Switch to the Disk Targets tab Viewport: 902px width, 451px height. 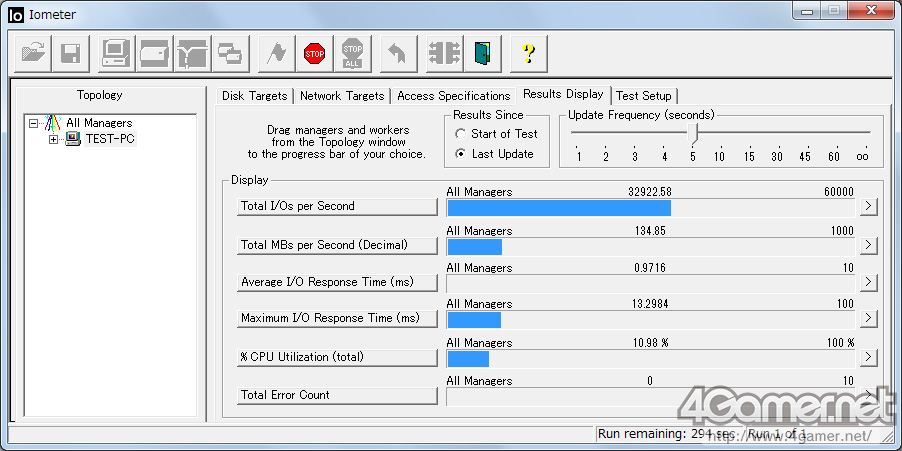[x=255, y=96]
